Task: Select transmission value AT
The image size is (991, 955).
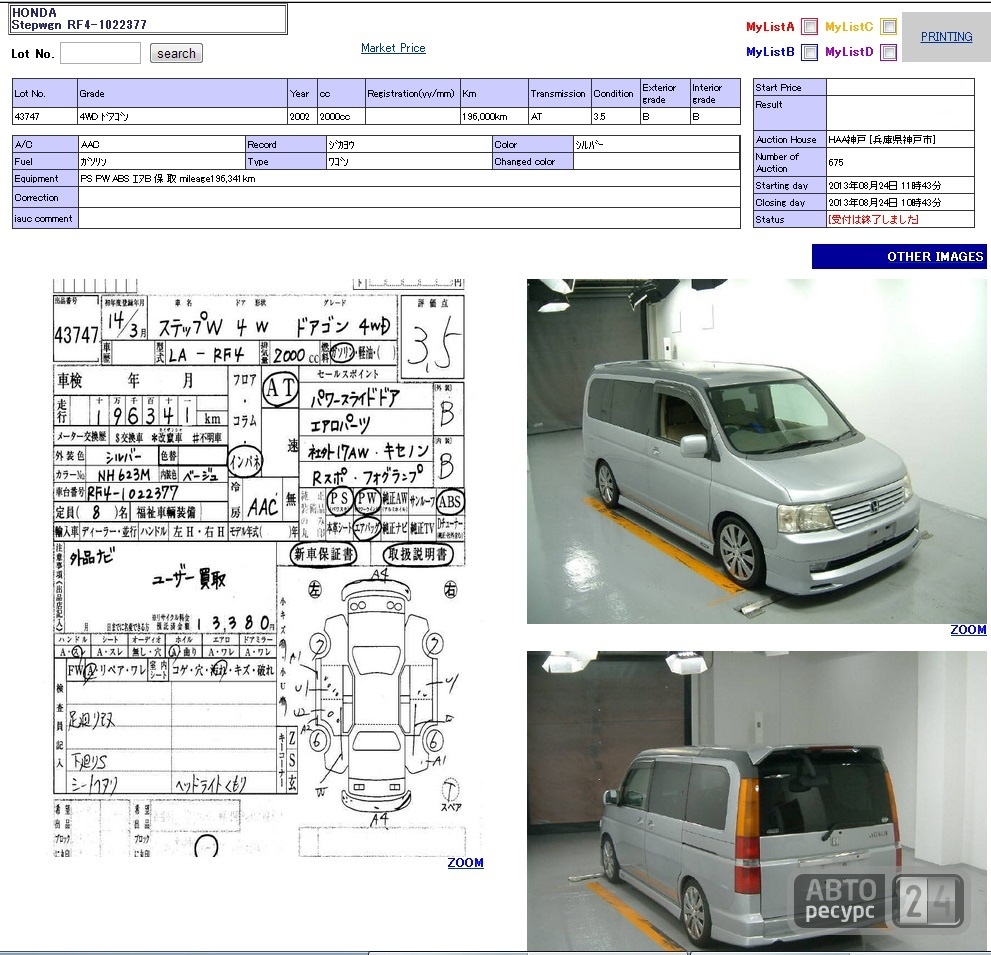Action: tap(537, 116)
